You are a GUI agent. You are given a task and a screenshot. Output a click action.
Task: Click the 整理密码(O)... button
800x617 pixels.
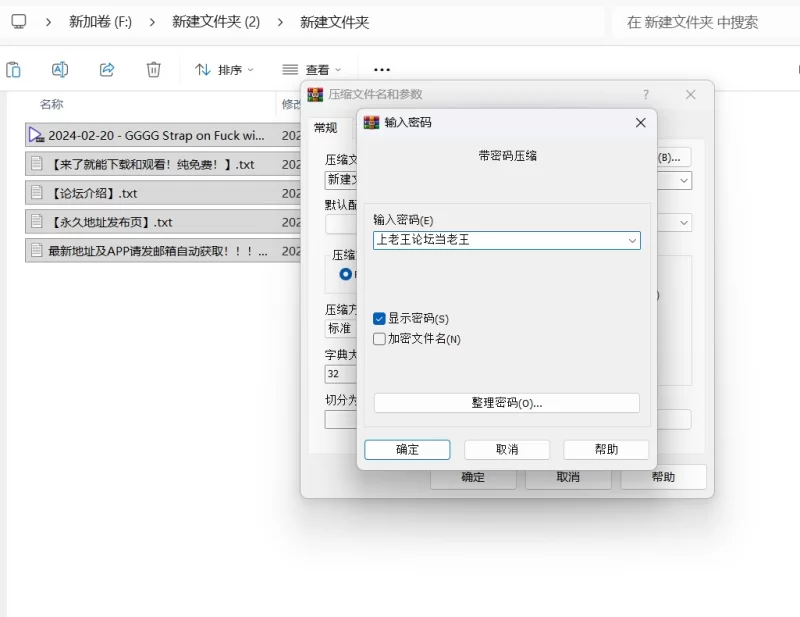(507, 403)
